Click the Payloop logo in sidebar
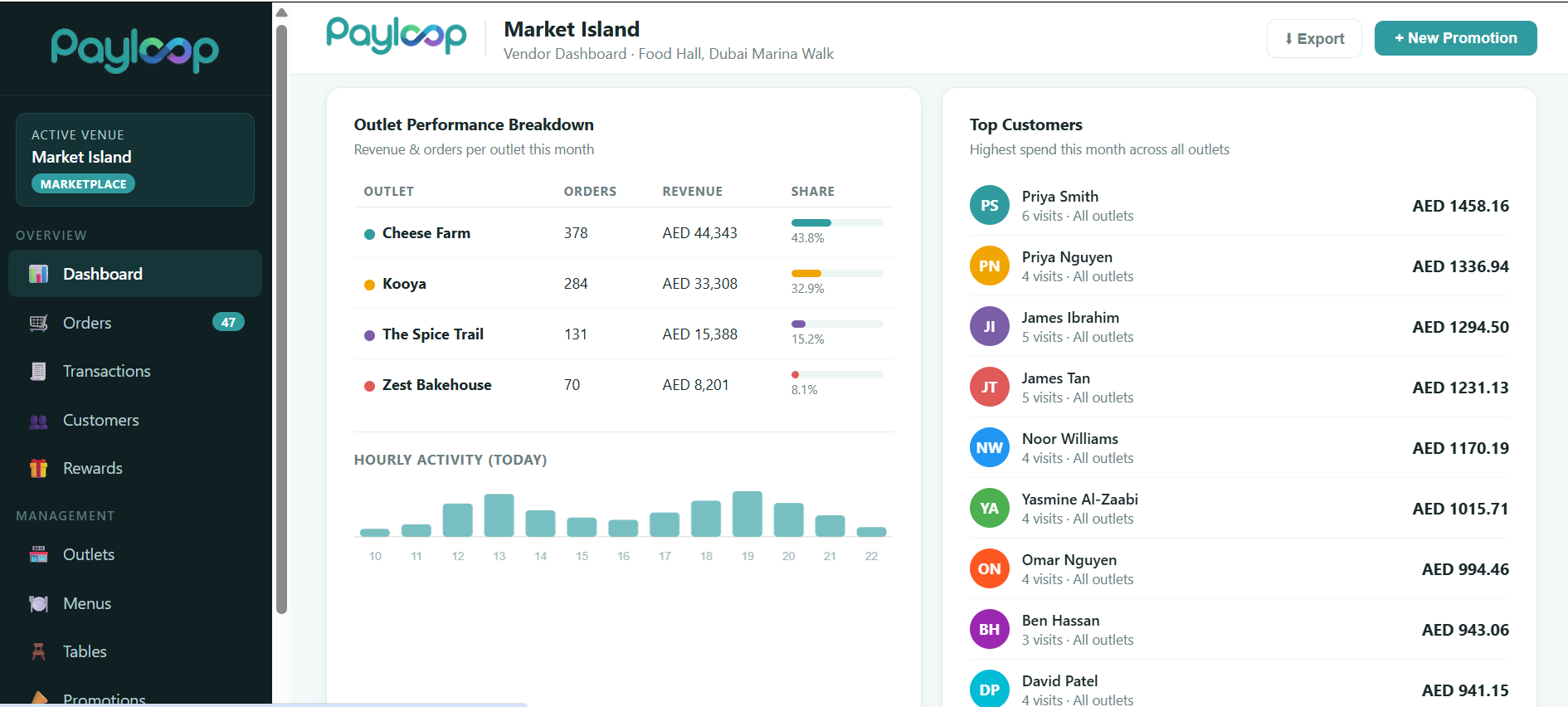Screen dimensions: 1568x707 pyautogui.click(x=134, y=50)
